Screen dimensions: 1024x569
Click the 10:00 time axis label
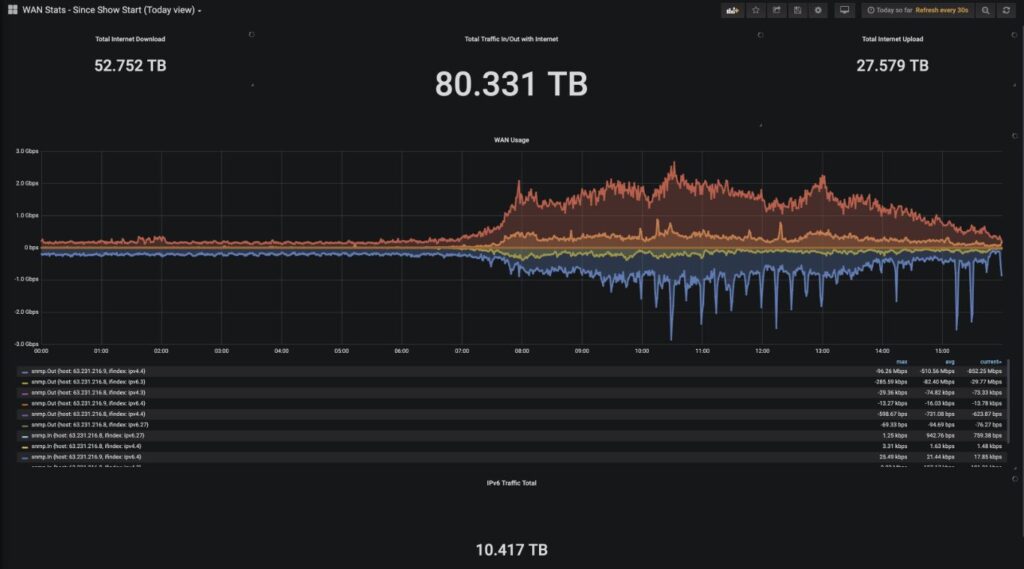tap(642, 351)
